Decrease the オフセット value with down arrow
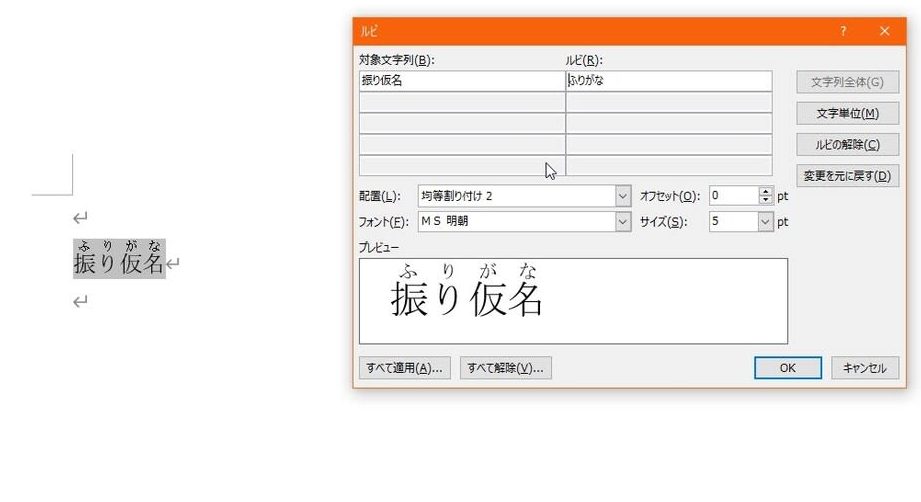The height and width of the screenshot is (502, 921). pyautogui.click(x=765, y=200)
